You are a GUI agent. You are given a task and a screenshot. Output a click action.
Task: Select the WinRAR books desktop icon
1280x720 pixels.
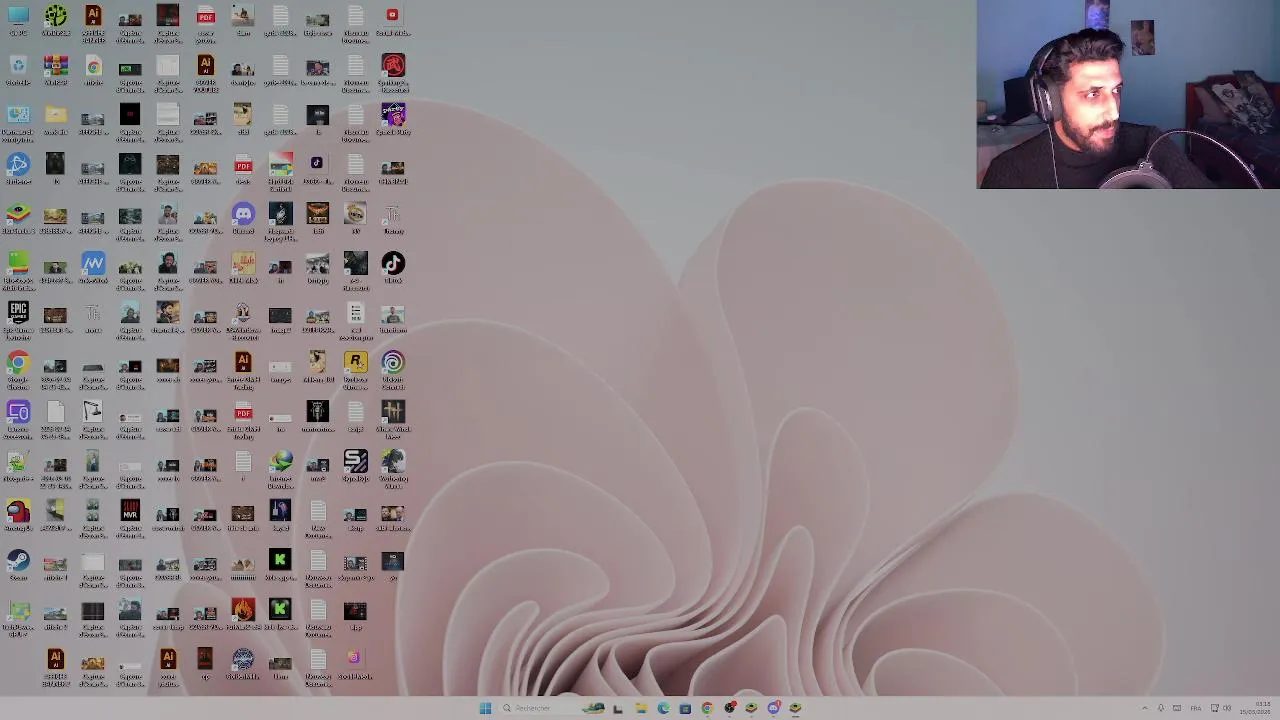(55, 67)
